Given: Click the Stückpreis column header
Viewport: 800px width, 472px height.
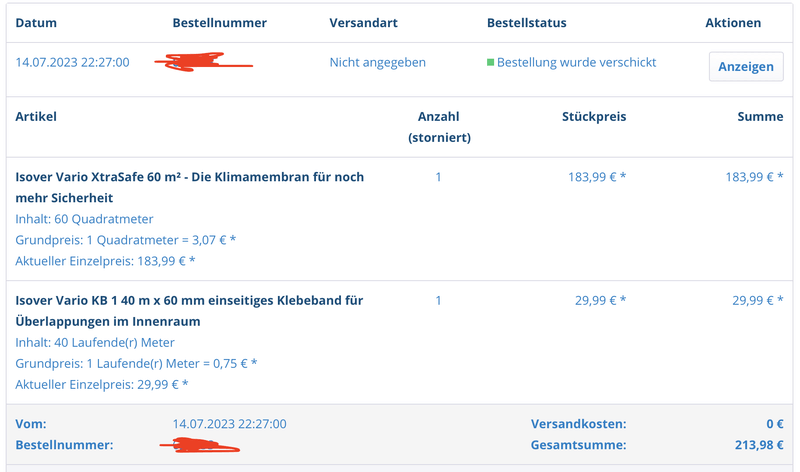Looking at the screenshot, I should [594, 117].
